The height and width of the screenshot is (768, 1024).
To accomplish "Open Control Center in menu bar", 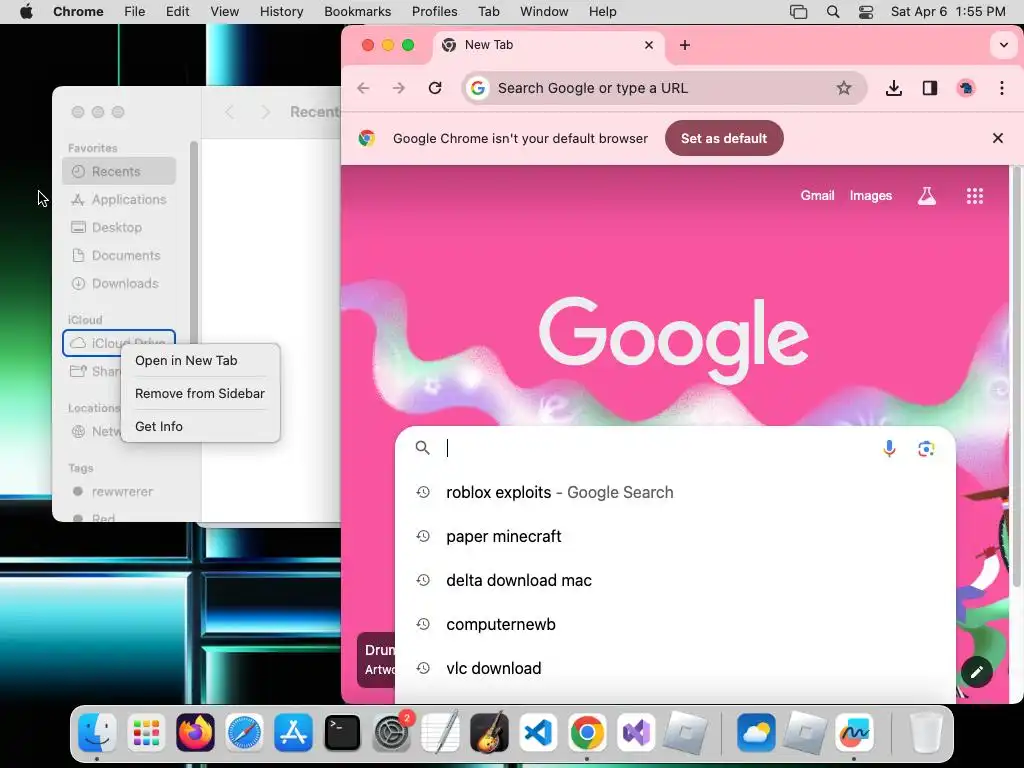I will [866, 12].
